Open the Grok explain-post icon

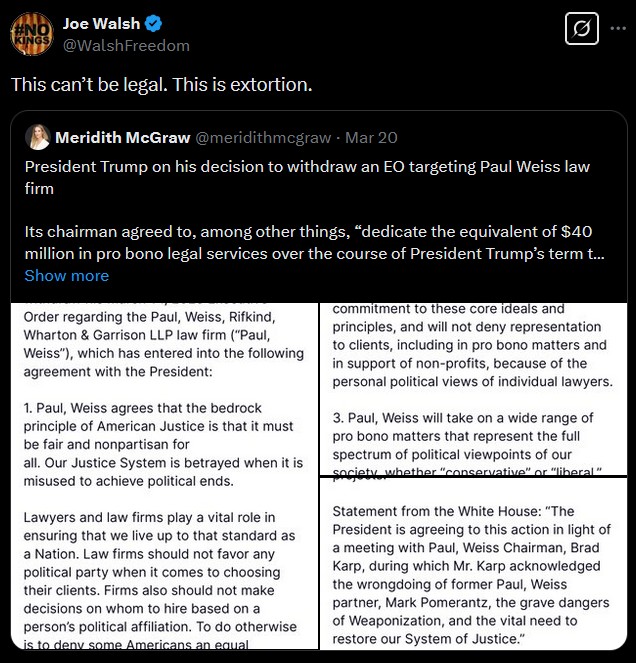click(581, 29)
